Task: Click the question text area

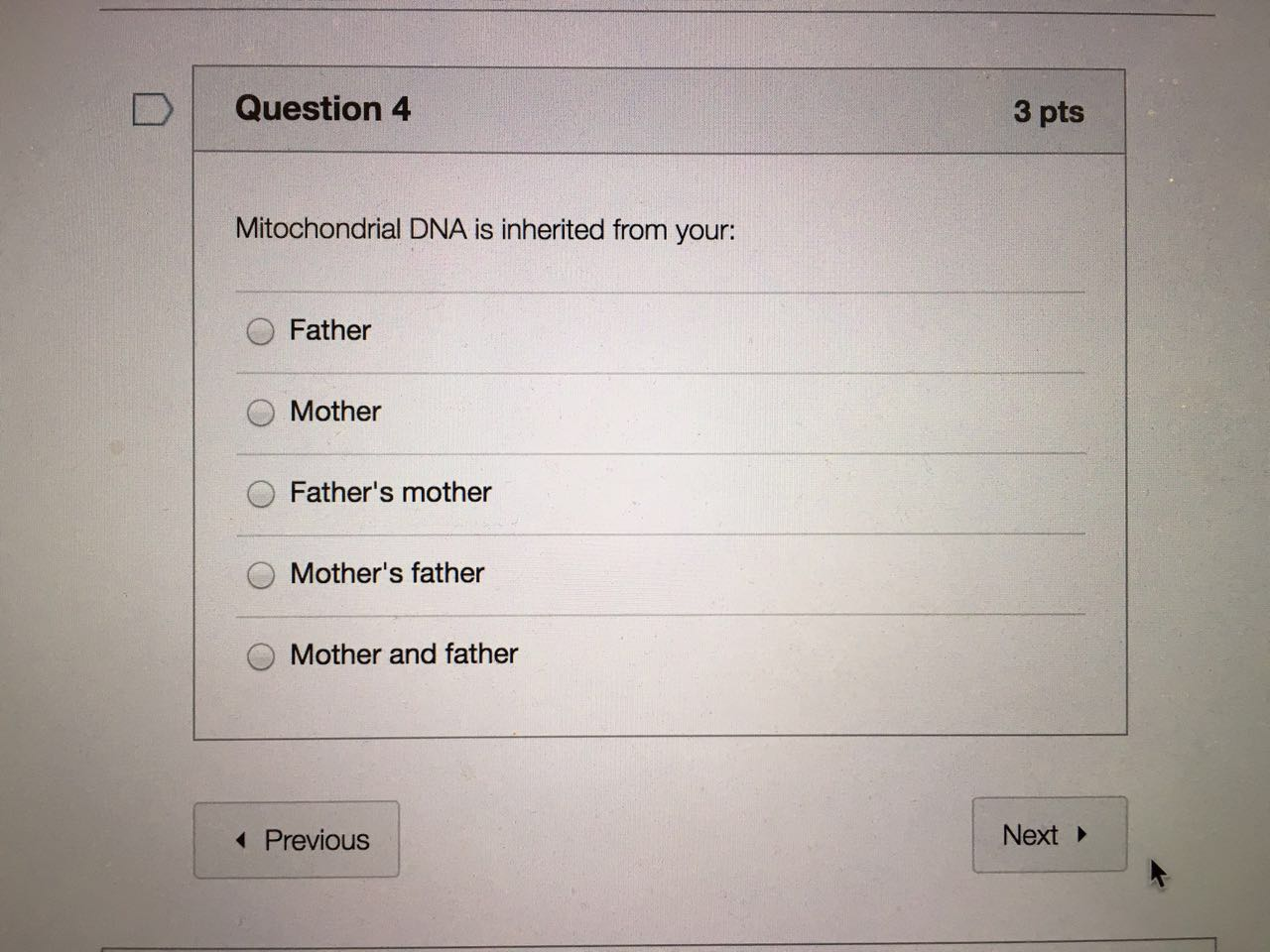Action: [484, 229]
